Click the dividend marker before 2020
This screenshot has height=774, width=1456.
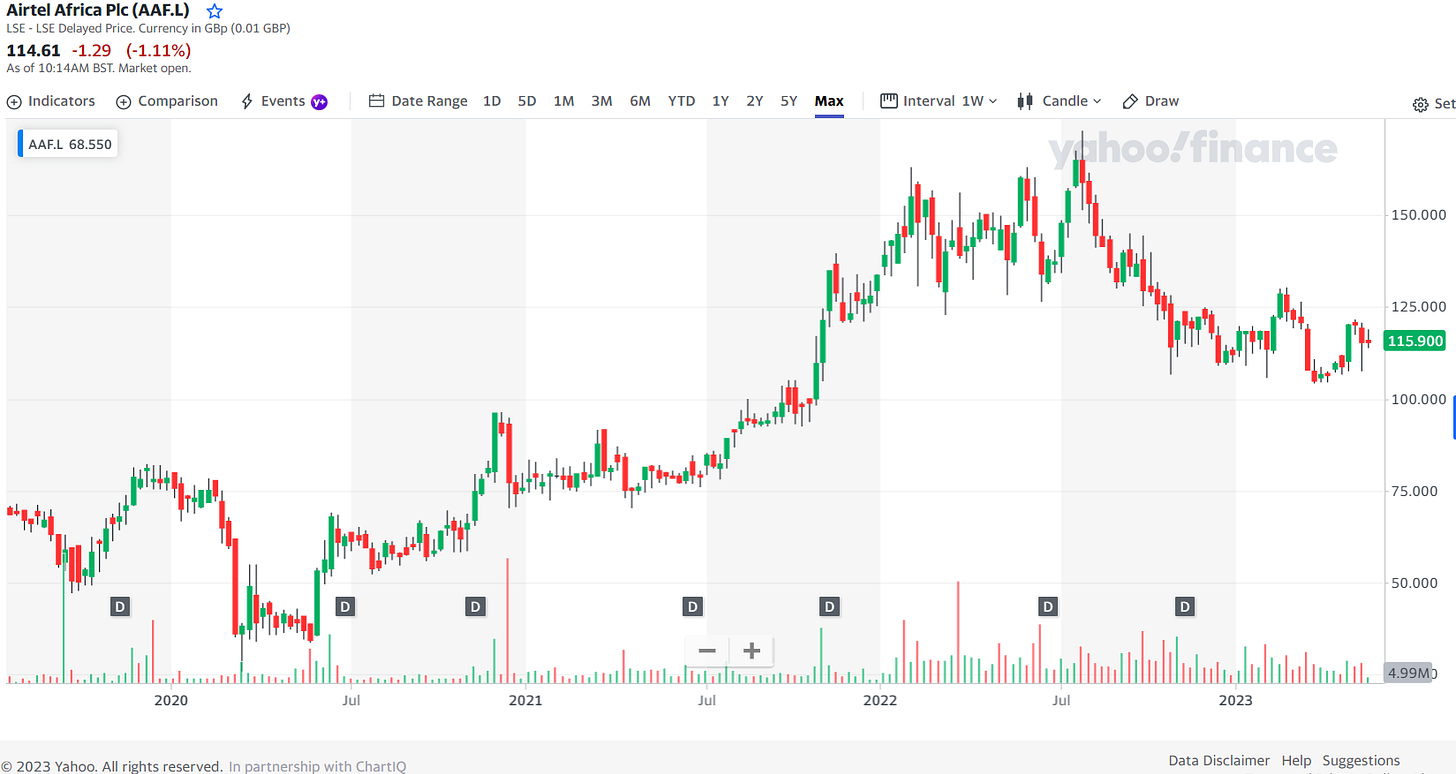tap(119, 606)
